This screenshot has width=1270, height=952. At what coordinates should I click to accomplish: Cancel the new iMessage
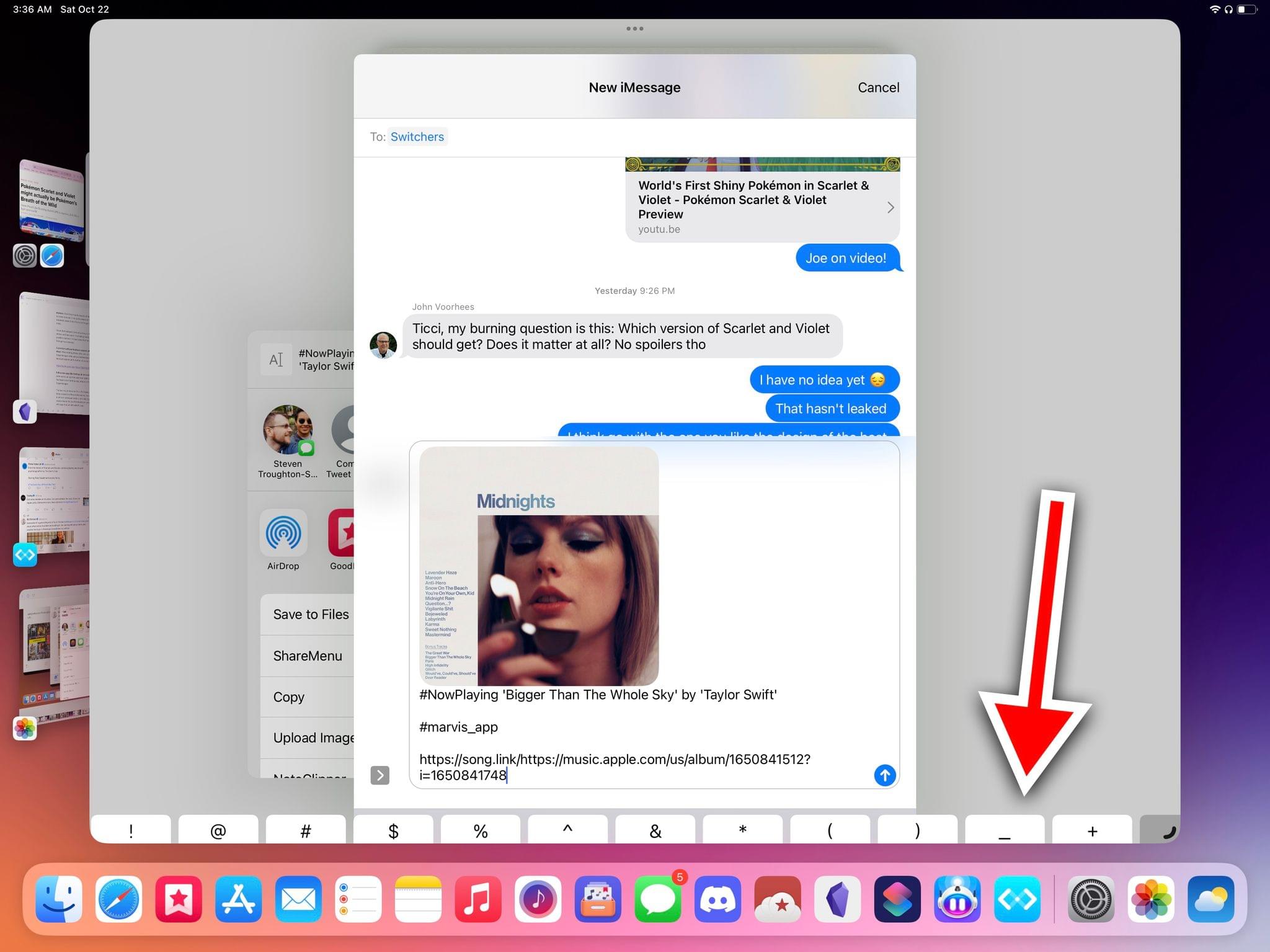pyautogui.click(x=878, y=87)
